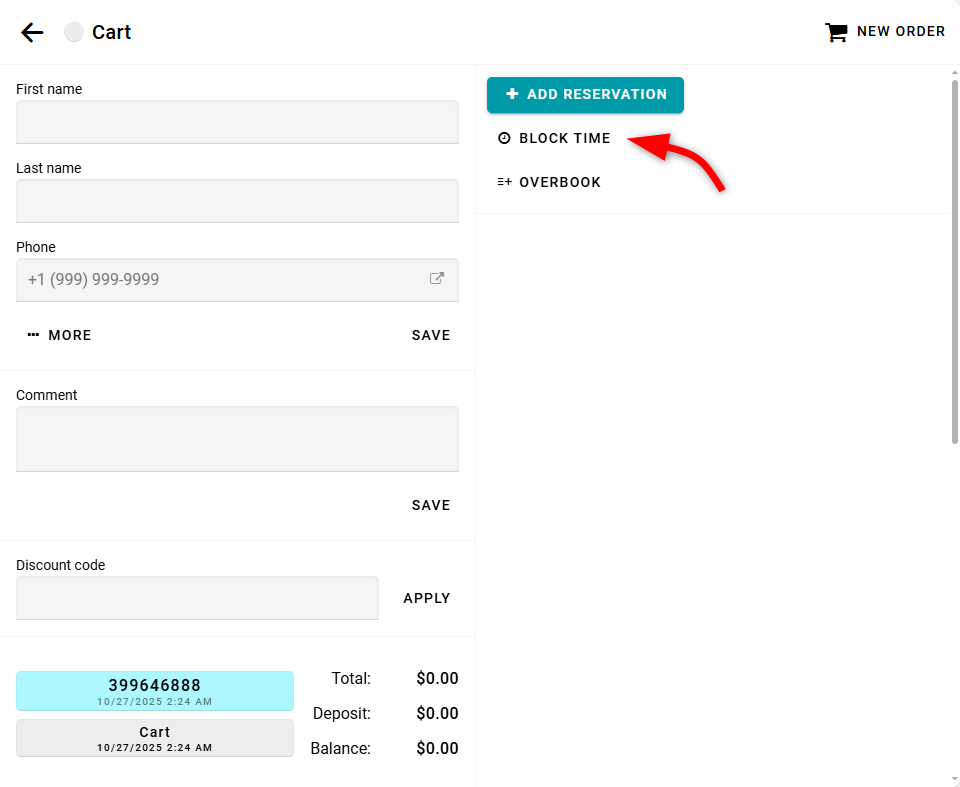Focus the Last name field
Image resolution: width=960 pixels, height=787 pixels.
coord(237,201)
